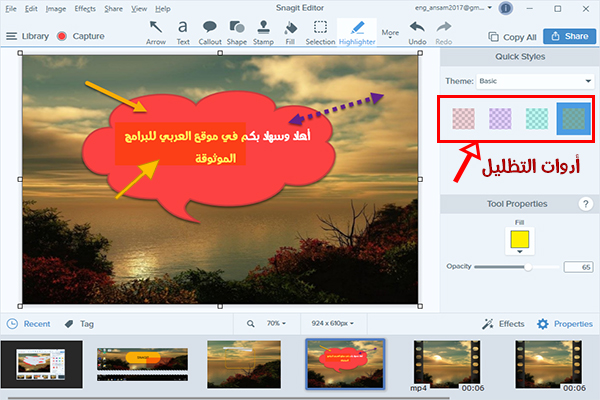Select the Stamp tool
The width and height of the screenshot is (600, 400).
click(x=263, y=33)
